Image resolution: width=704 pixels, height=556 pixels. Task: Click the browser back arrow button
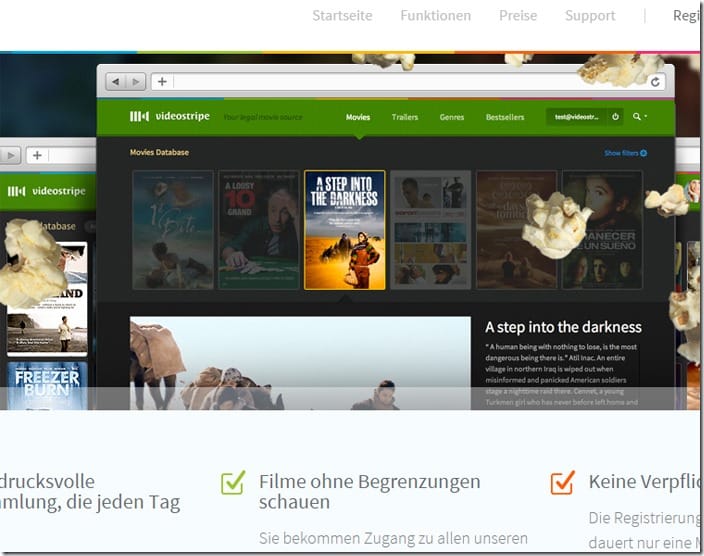(x=116, y=82)
